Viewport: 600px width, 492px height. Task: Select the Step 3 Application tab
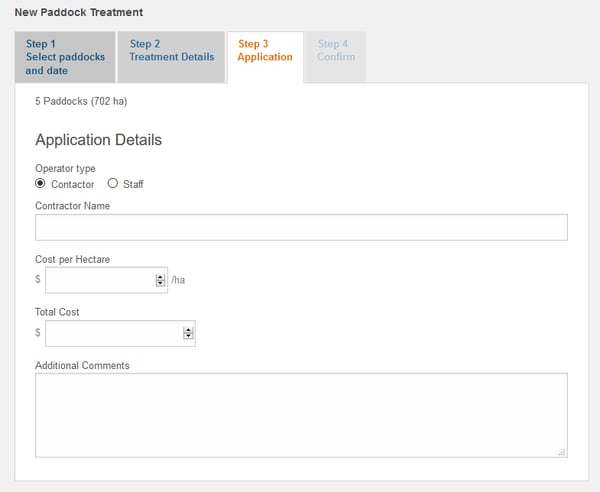(265, 51)
